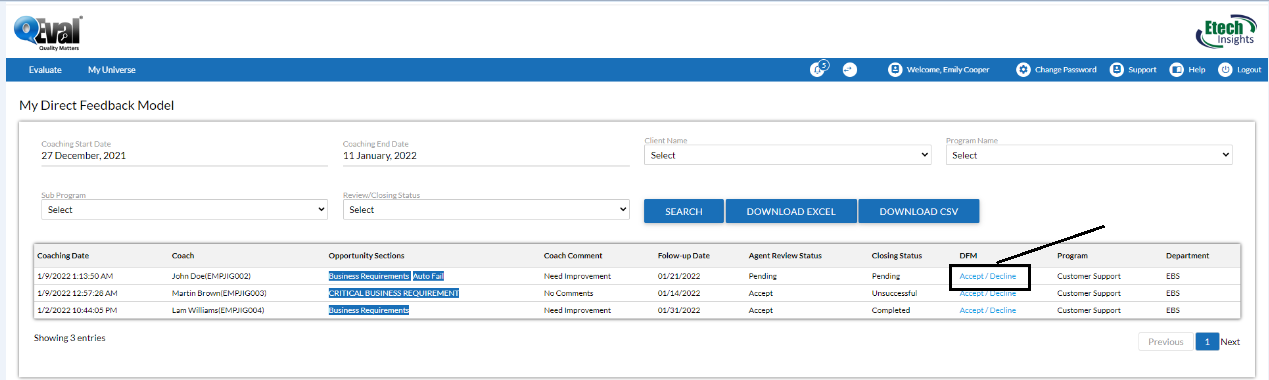Open the Client Name dropdown
The width and height of the screenshot is (1269, 380).
click(x=788, y=155)
